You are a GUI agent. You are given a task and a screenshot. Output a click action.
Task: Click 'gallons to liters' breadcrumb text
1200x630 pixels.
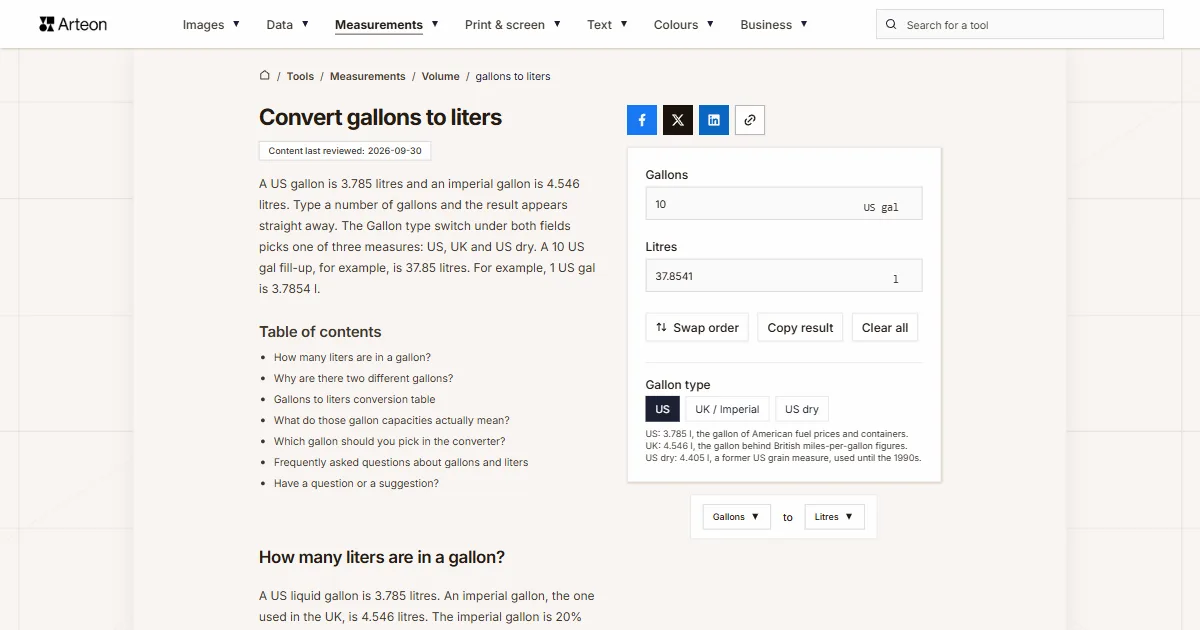pos(513,76)
